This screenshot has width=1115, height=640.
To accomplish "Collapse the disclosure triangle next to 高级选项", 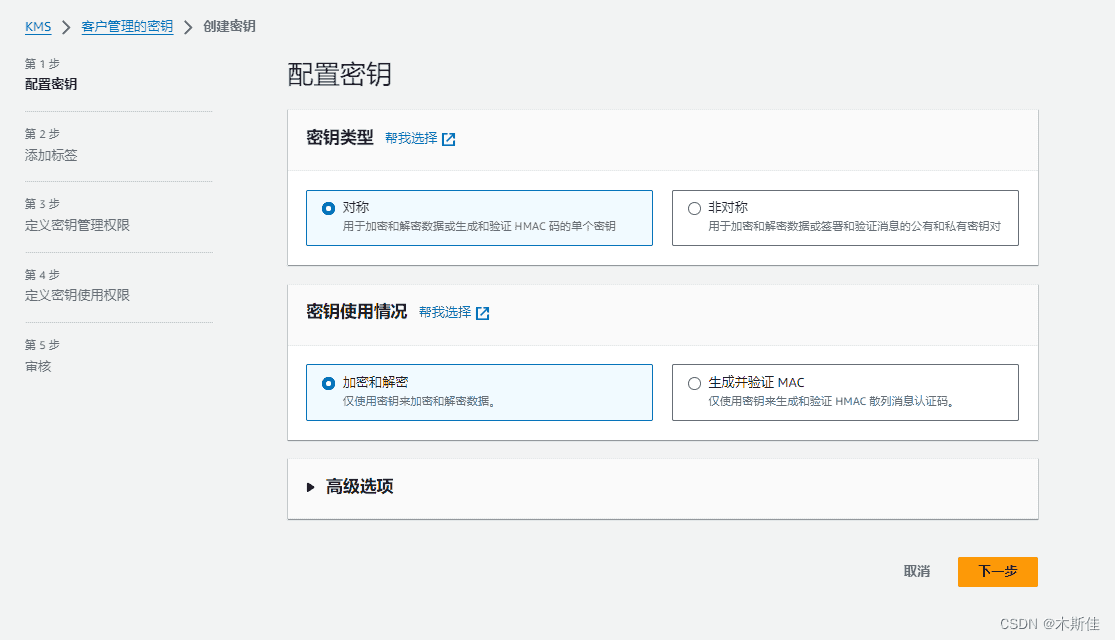I will 310,488.
